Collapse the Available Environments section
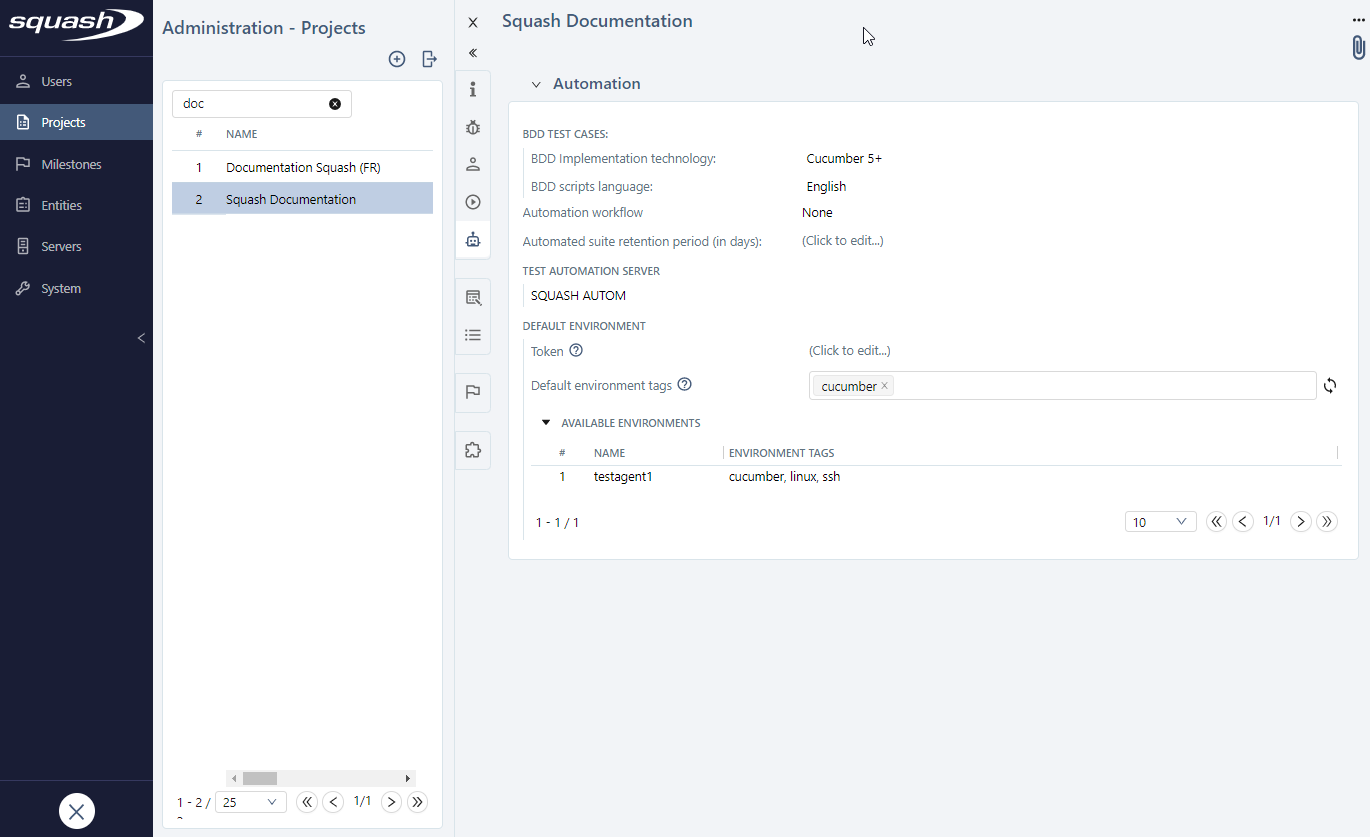1370x837 pixels. (x=546, y=423)
